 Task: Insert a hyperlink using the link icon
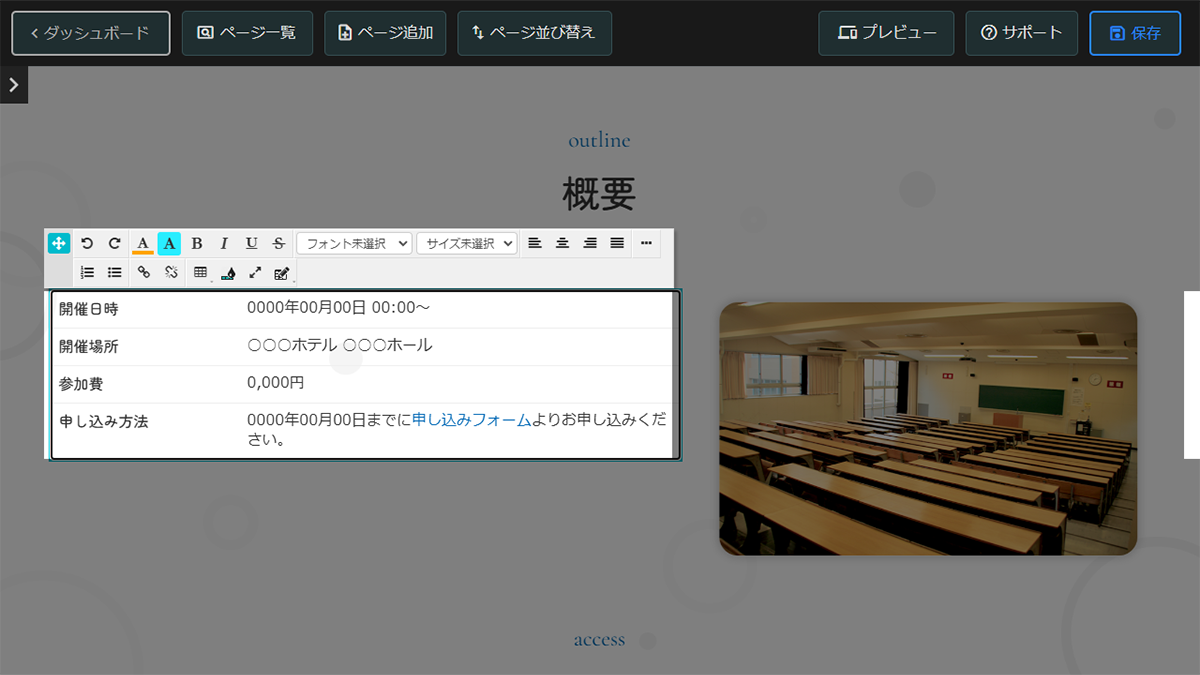(x=144, y=271)
